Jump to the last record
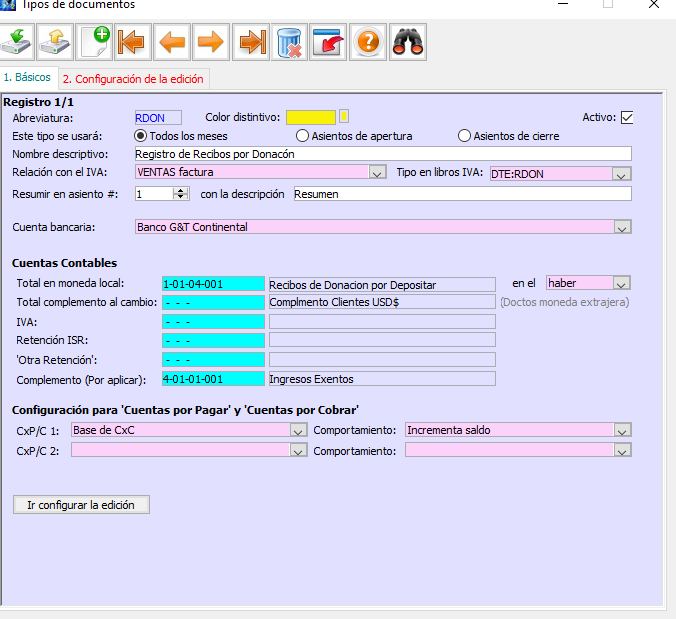The image size is (676, 619). (251, 42)
